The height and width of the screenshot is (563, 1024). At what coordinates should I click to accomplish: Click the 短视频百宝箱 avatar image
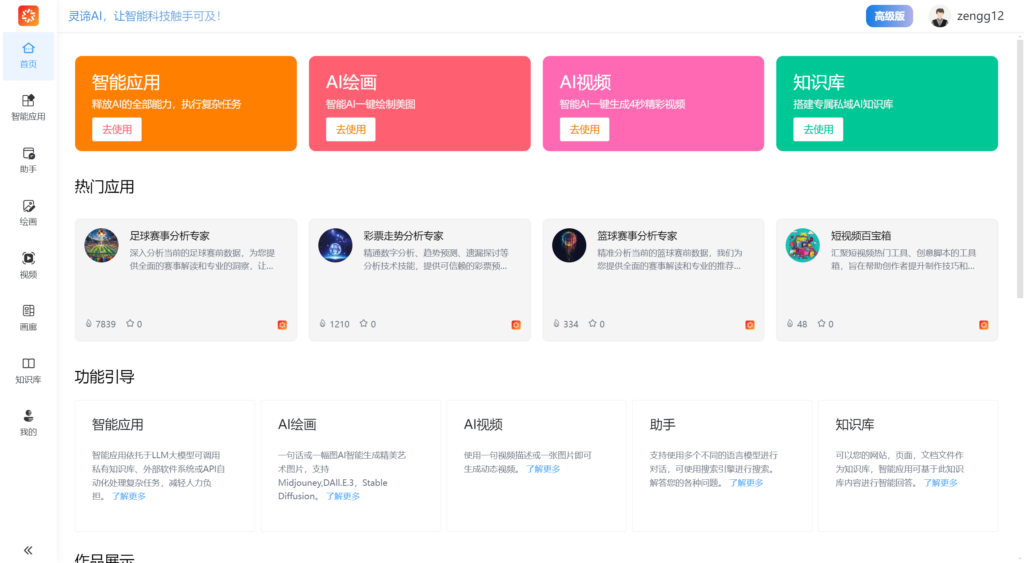(803, 245)
